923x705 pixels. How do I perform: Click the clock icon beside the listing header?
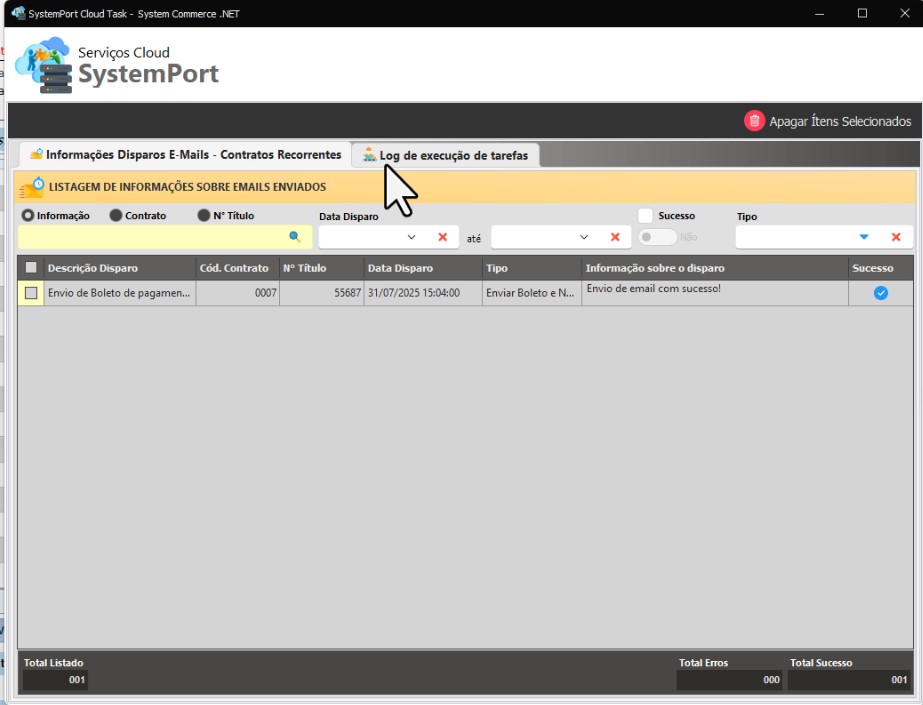pyautogui.click(x=33, y=187)
